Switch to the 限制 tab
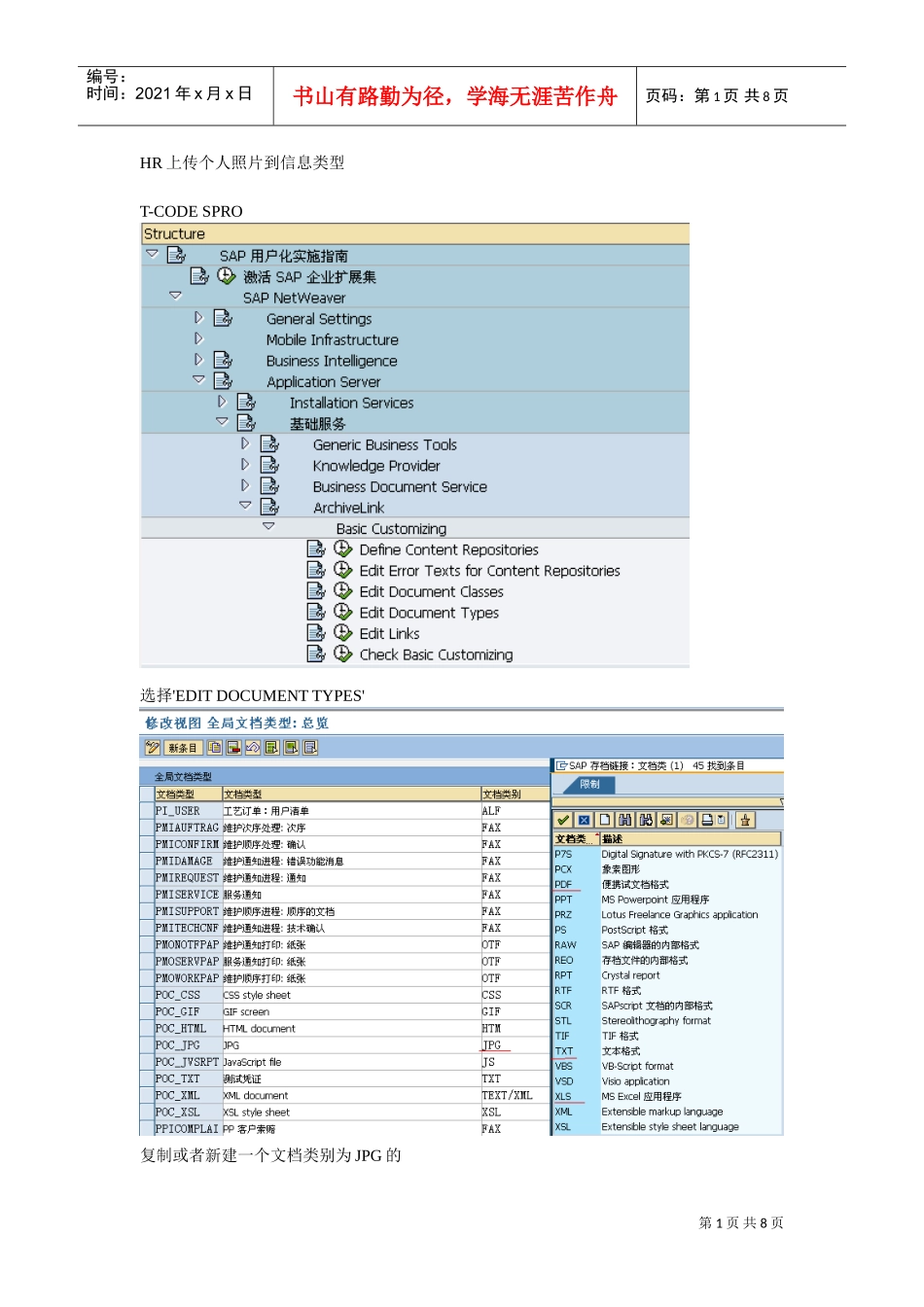This screenshot has height=1307, width=924. click(589, 784)
